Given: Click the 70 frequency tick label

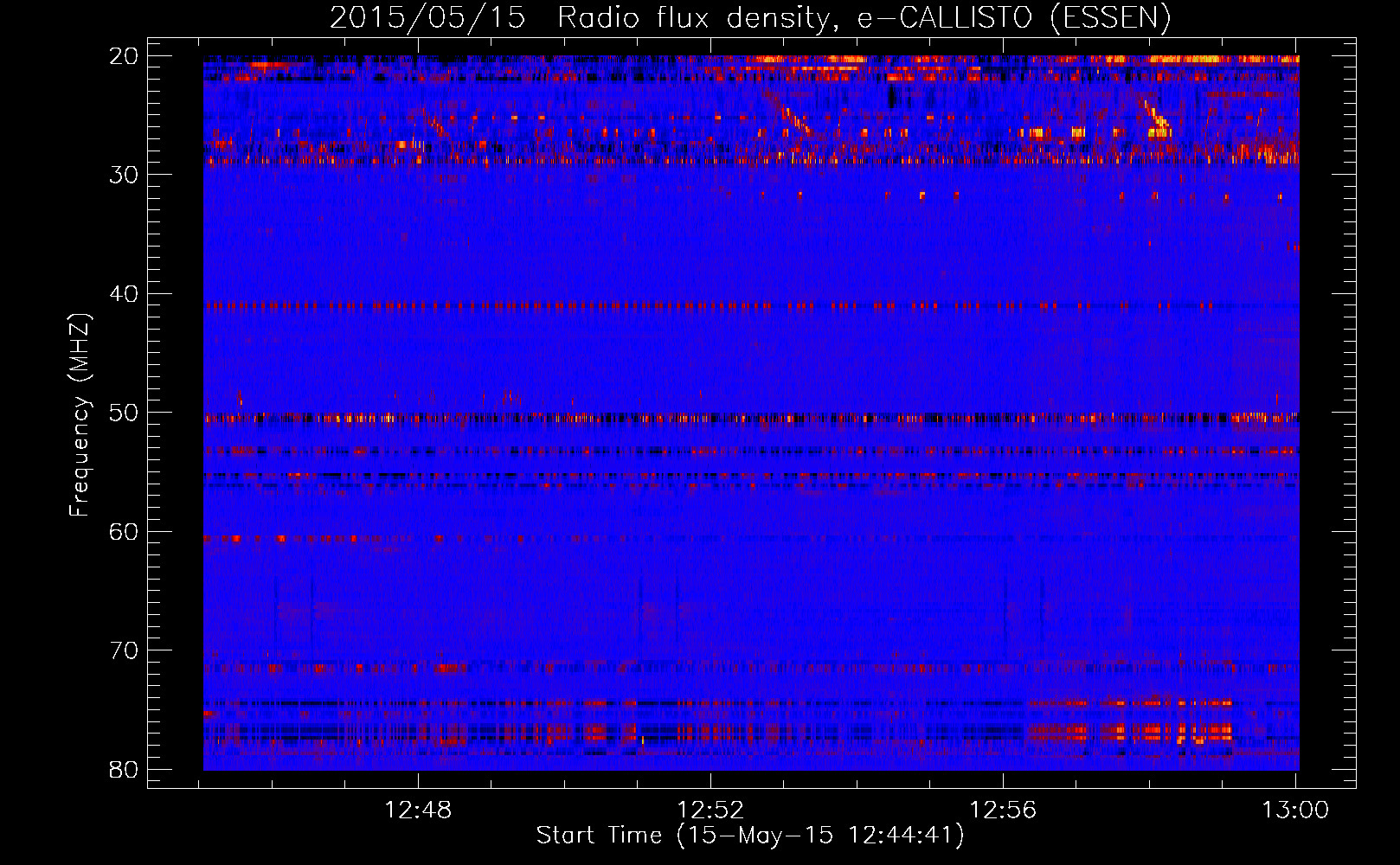Looking at the screenshot, I should (x=125, y=650).
